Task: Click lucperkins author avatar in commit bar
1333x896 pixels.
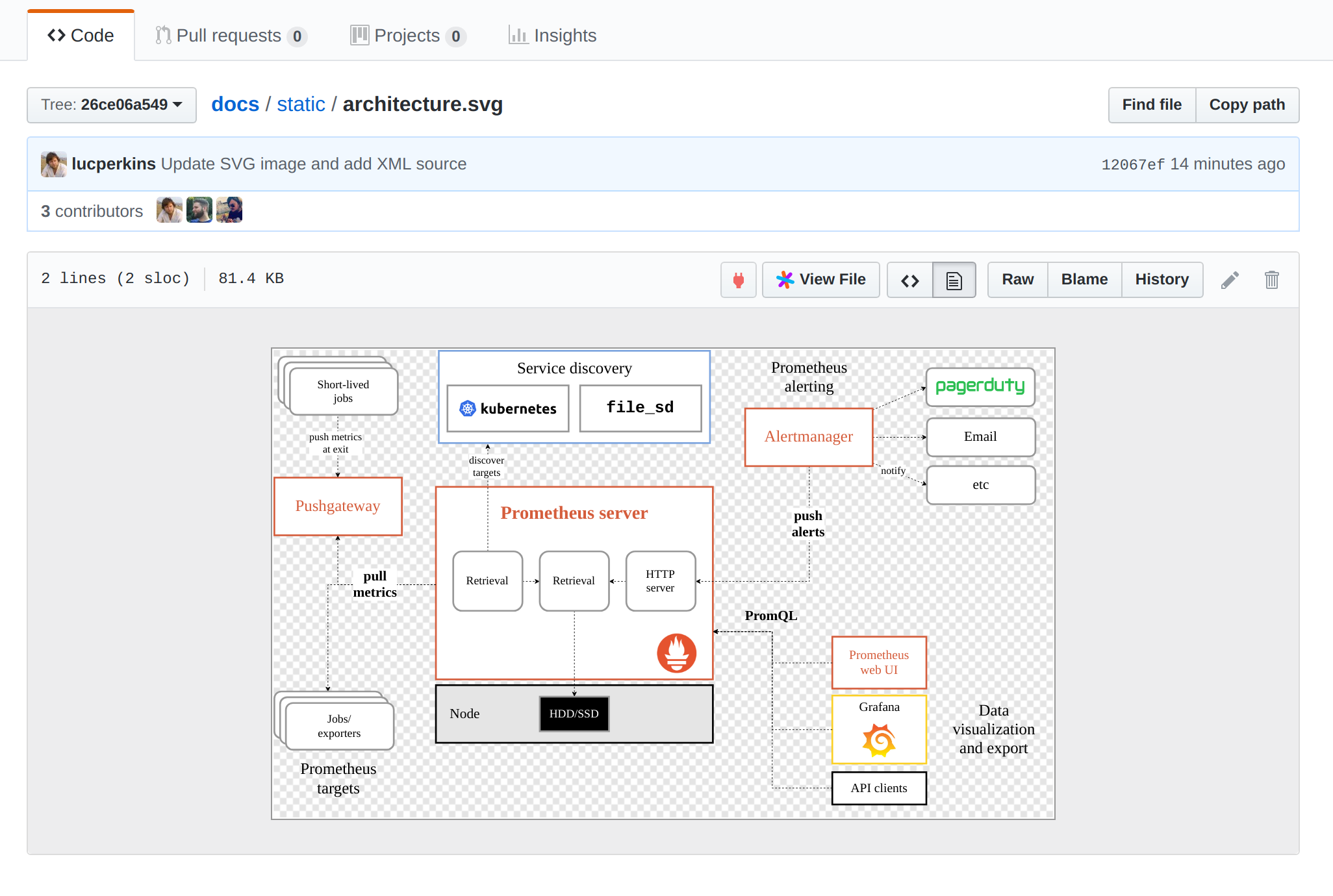Action: 53,164
